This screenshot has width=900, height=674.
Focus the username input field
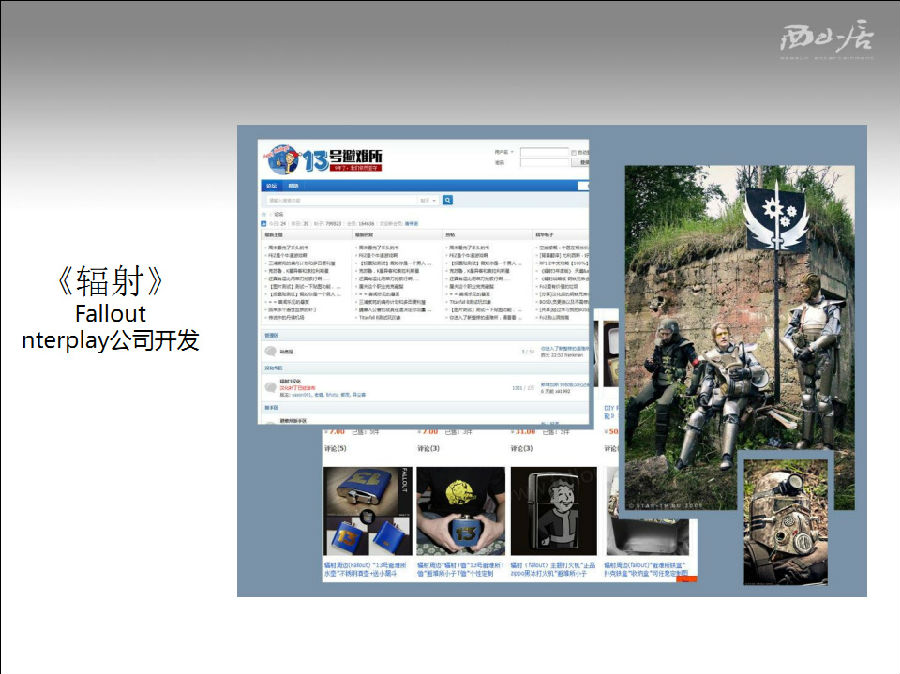tap(544, 152)
